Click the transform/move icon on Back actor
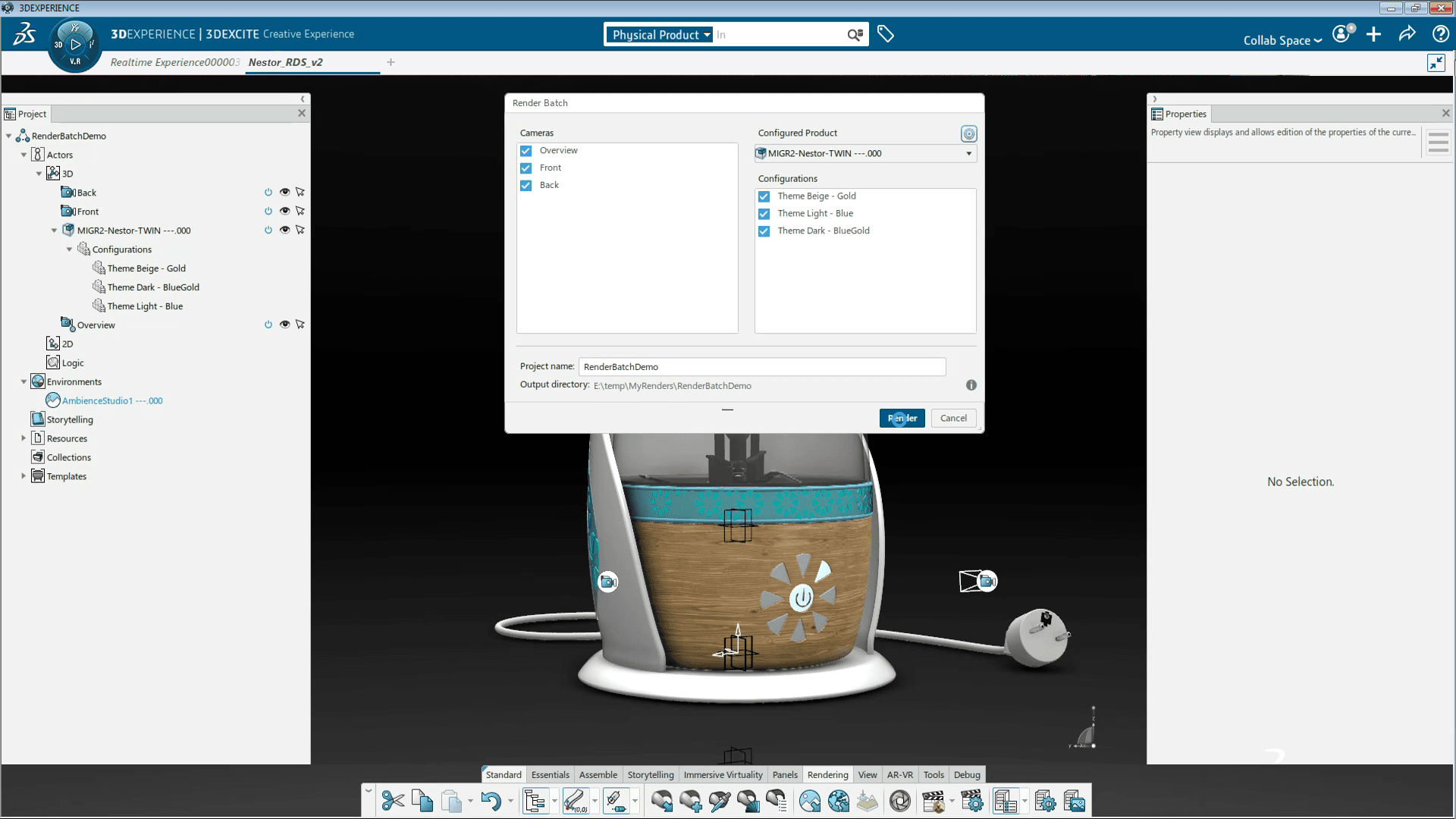The image size is (1456, 819). (300, 192)
